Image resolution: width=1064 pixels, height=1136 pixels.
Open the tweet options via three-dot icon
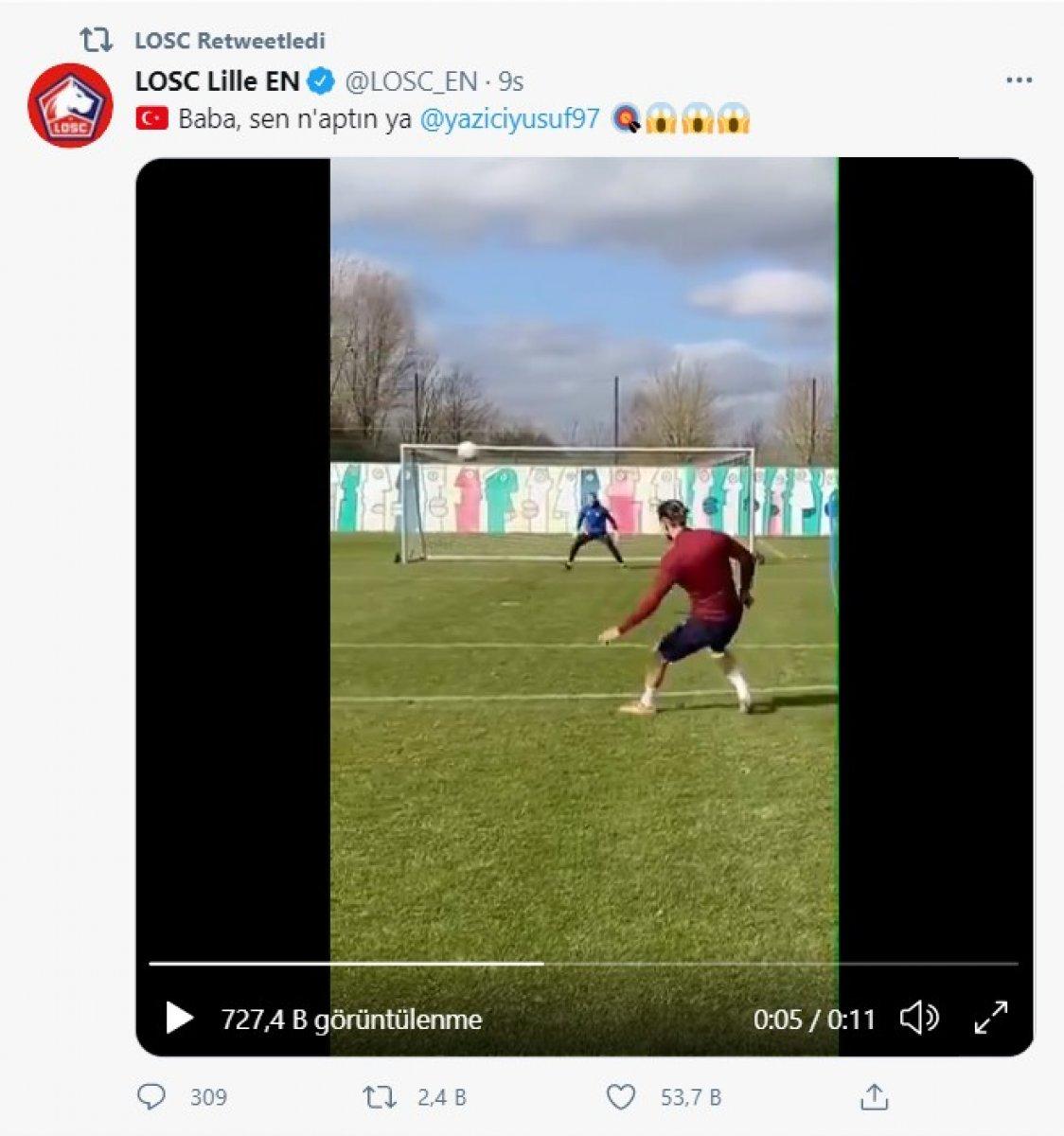(x=1018, y=81)
